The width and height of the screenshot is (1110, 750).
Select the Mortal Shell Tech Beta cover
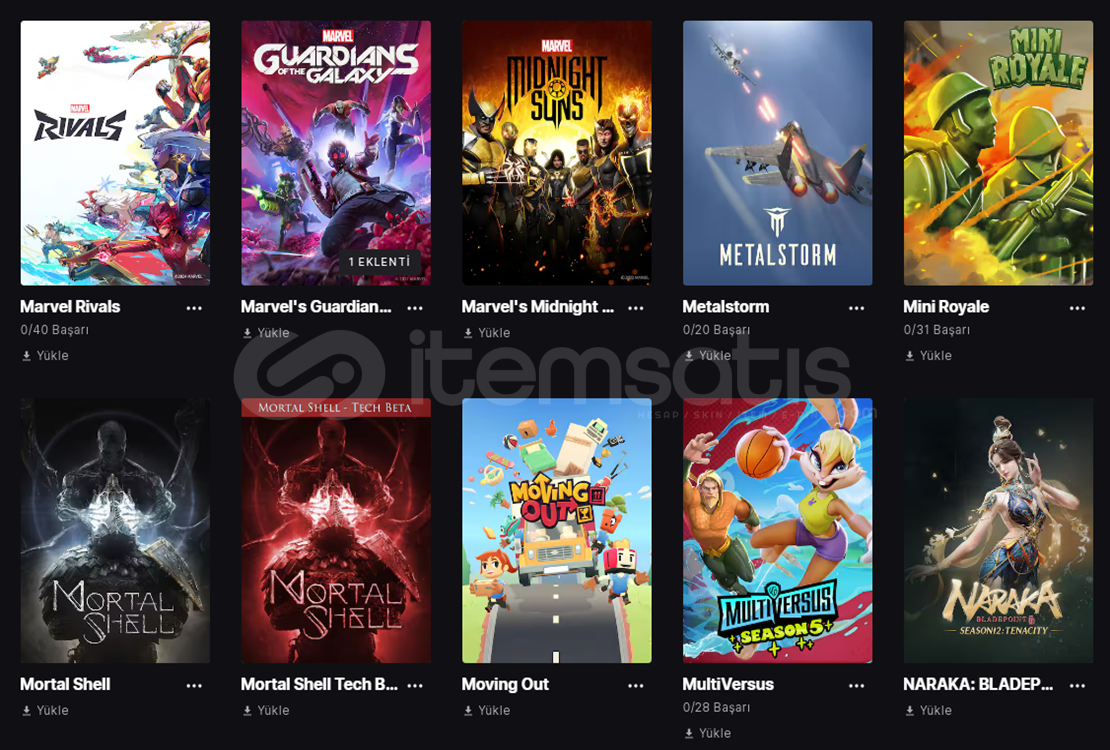click(336, 530)
